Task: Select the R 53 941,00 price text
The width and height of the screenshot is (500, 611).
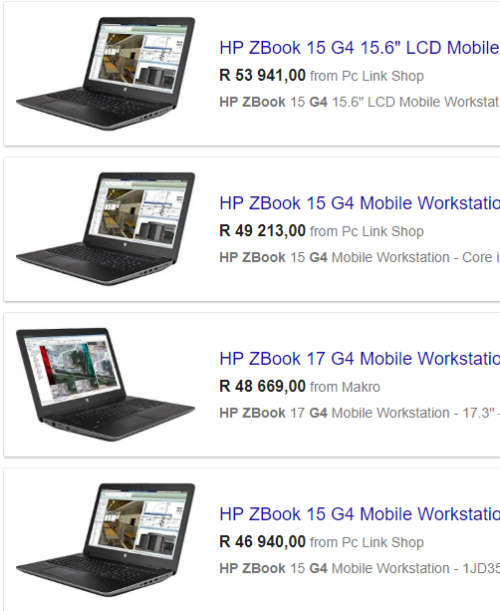Action: coord(262,75)
